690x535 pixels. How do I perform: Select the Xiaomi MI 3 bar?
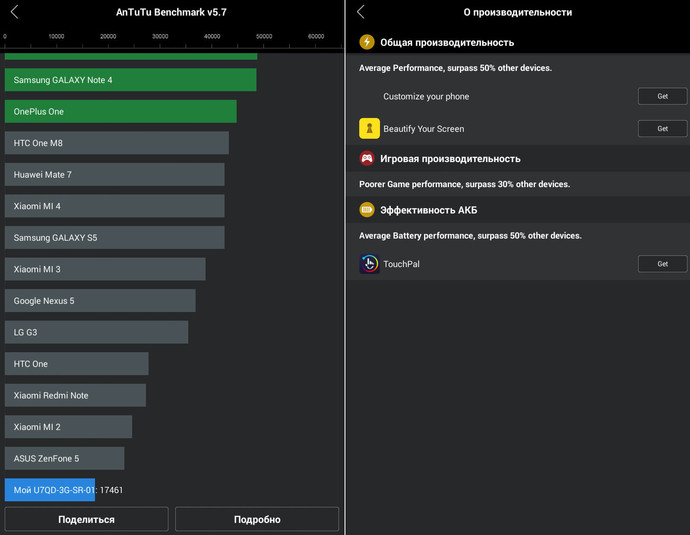click(x=105, y=269)
